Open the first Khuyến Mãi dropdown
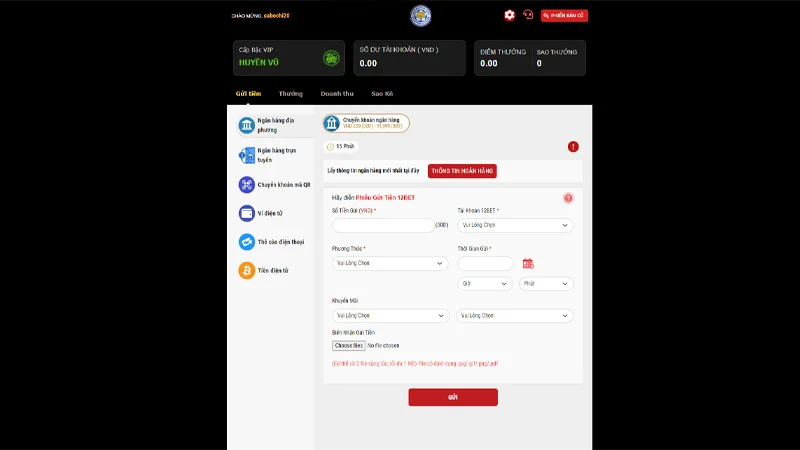Image resolution: width=800 pixels, height=450 pixels. 390,316
